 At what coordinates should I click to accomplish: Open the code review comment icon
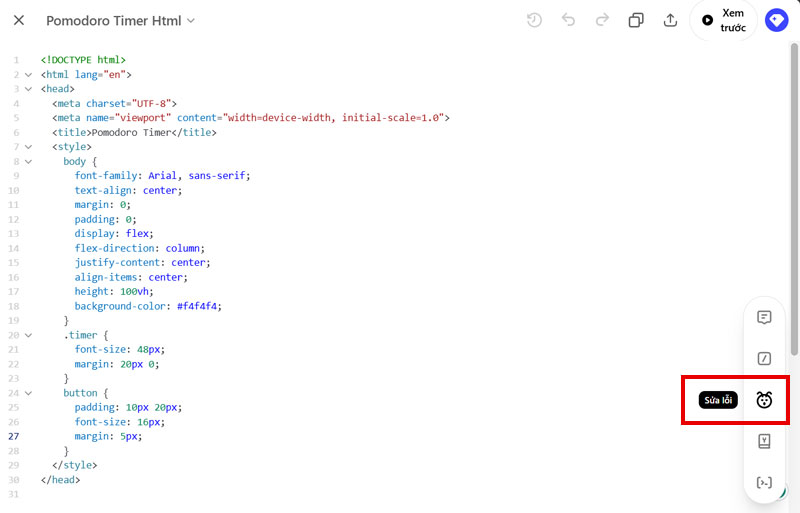pyautogui.click(x=764, y=317)
